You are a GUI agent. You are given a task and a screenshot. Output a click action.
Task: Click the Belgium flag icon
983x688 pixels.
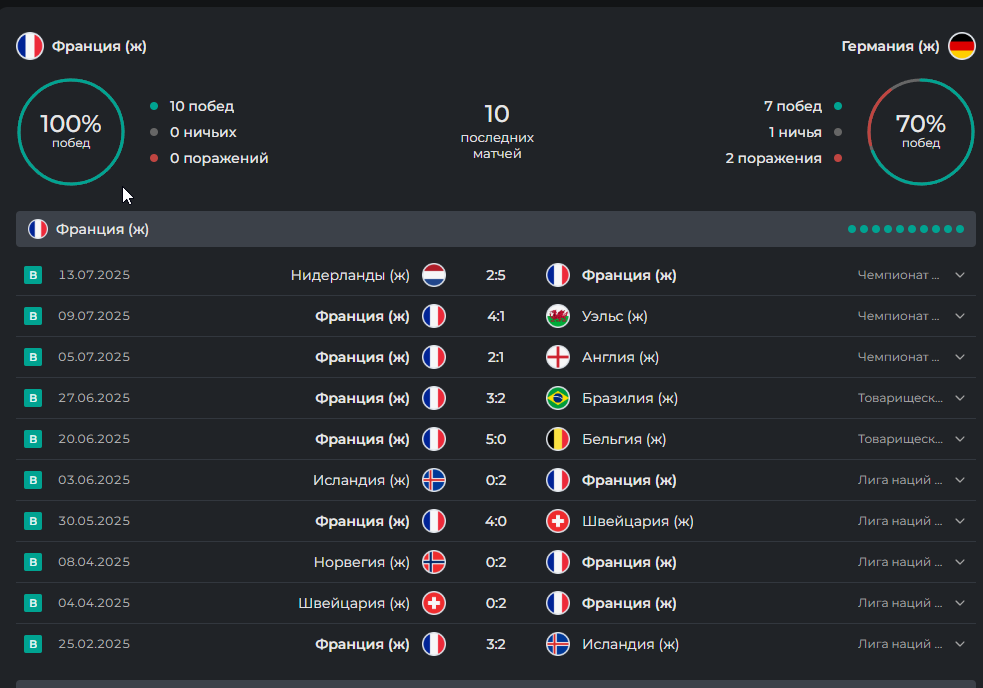(558, 439)
